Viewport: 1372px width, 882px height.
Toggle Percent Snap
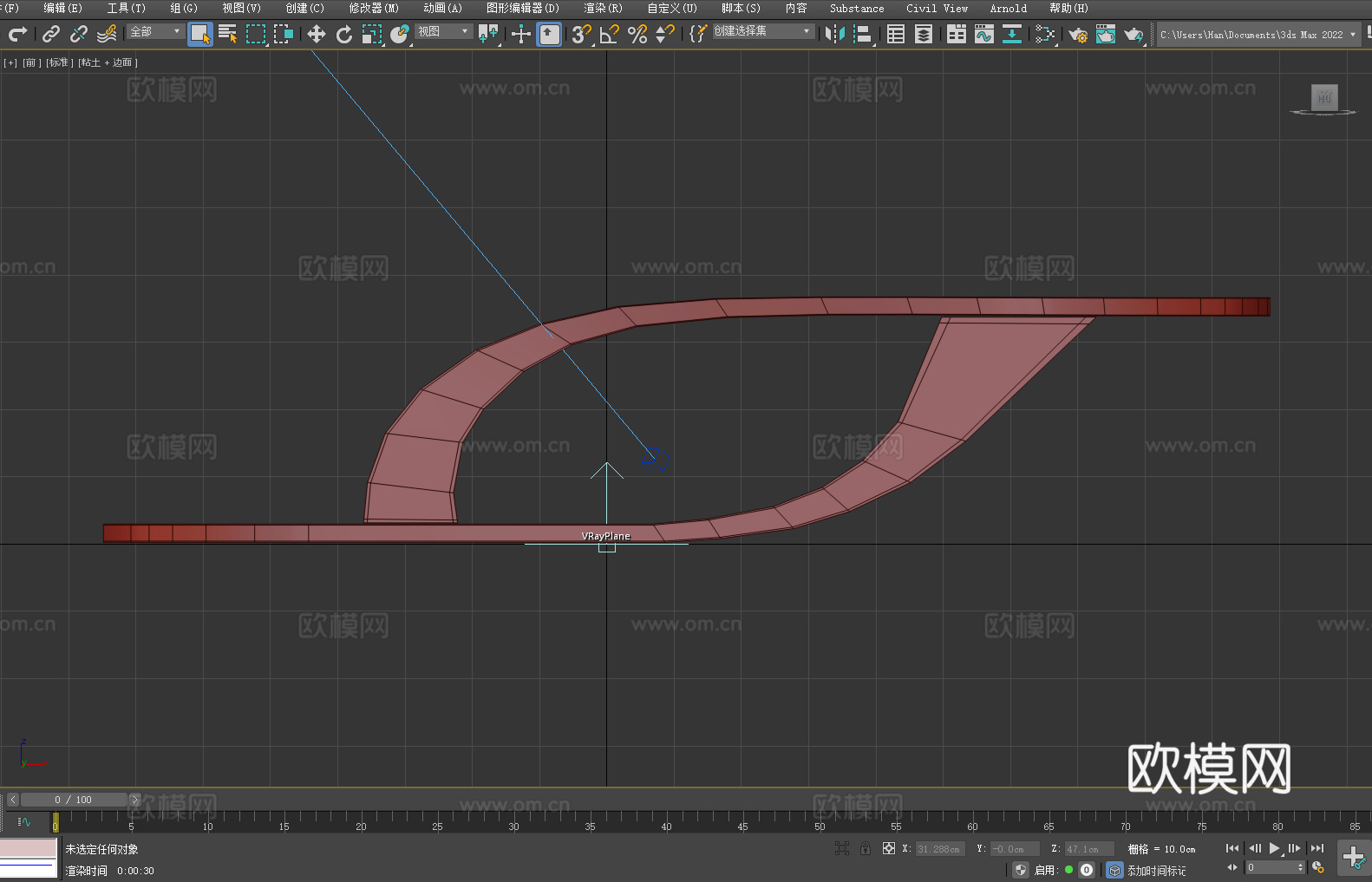pos(637,34)
